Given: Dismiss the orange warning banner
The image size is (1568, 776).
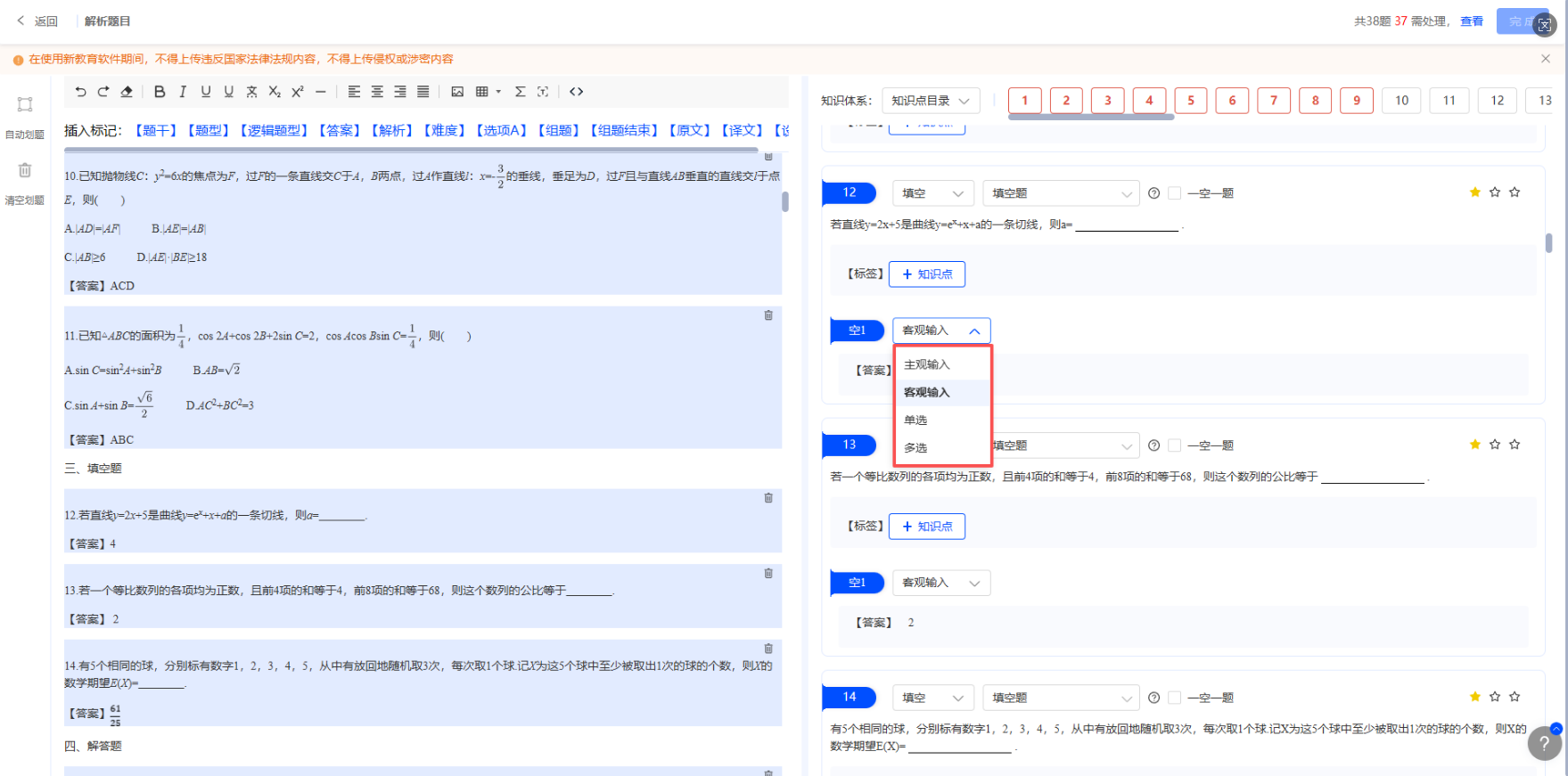Looking at the screenshot, I should (1546, 59).
